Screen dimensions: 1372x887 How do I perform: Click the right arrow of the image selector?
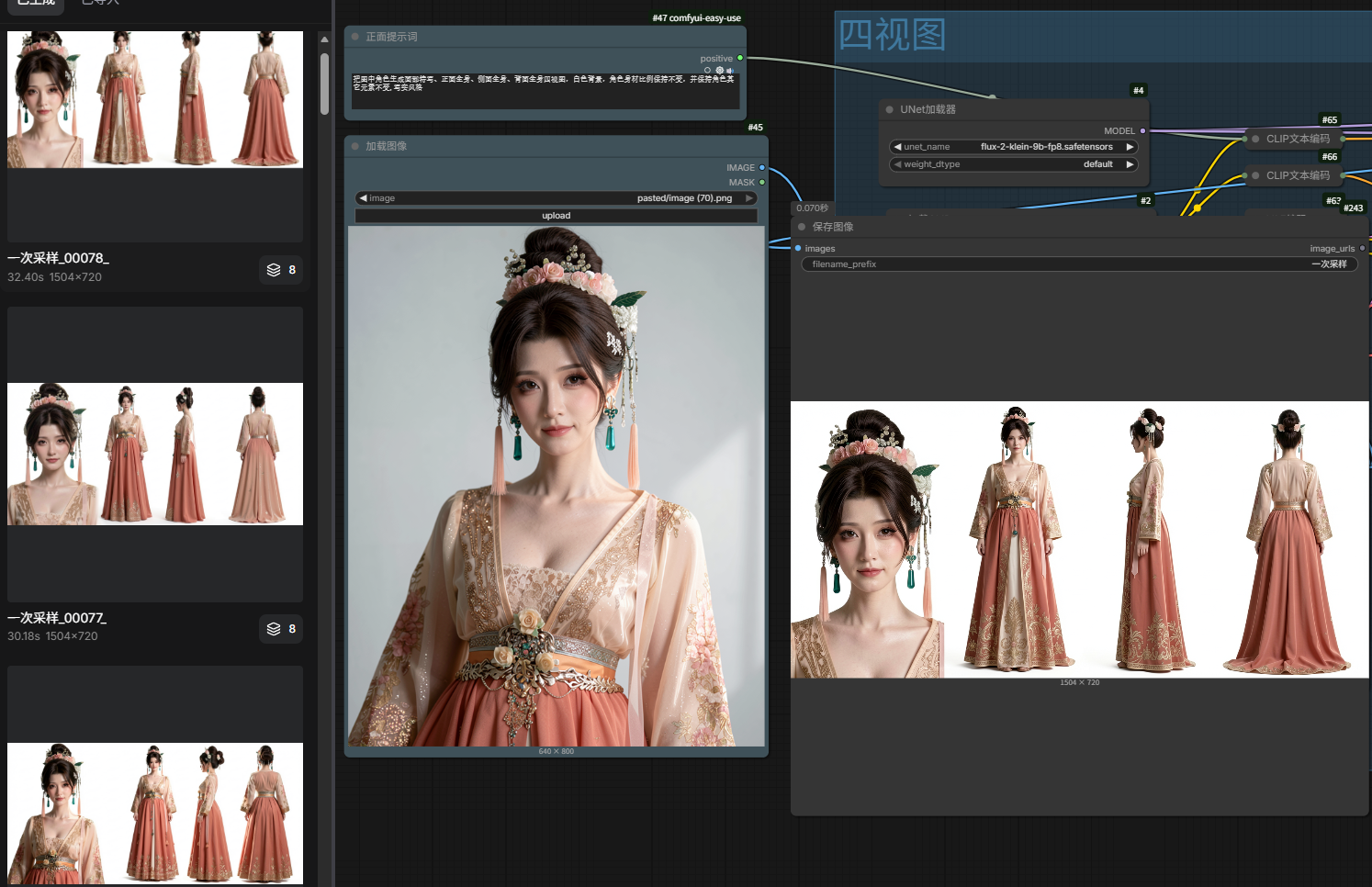tap(749, 198)
